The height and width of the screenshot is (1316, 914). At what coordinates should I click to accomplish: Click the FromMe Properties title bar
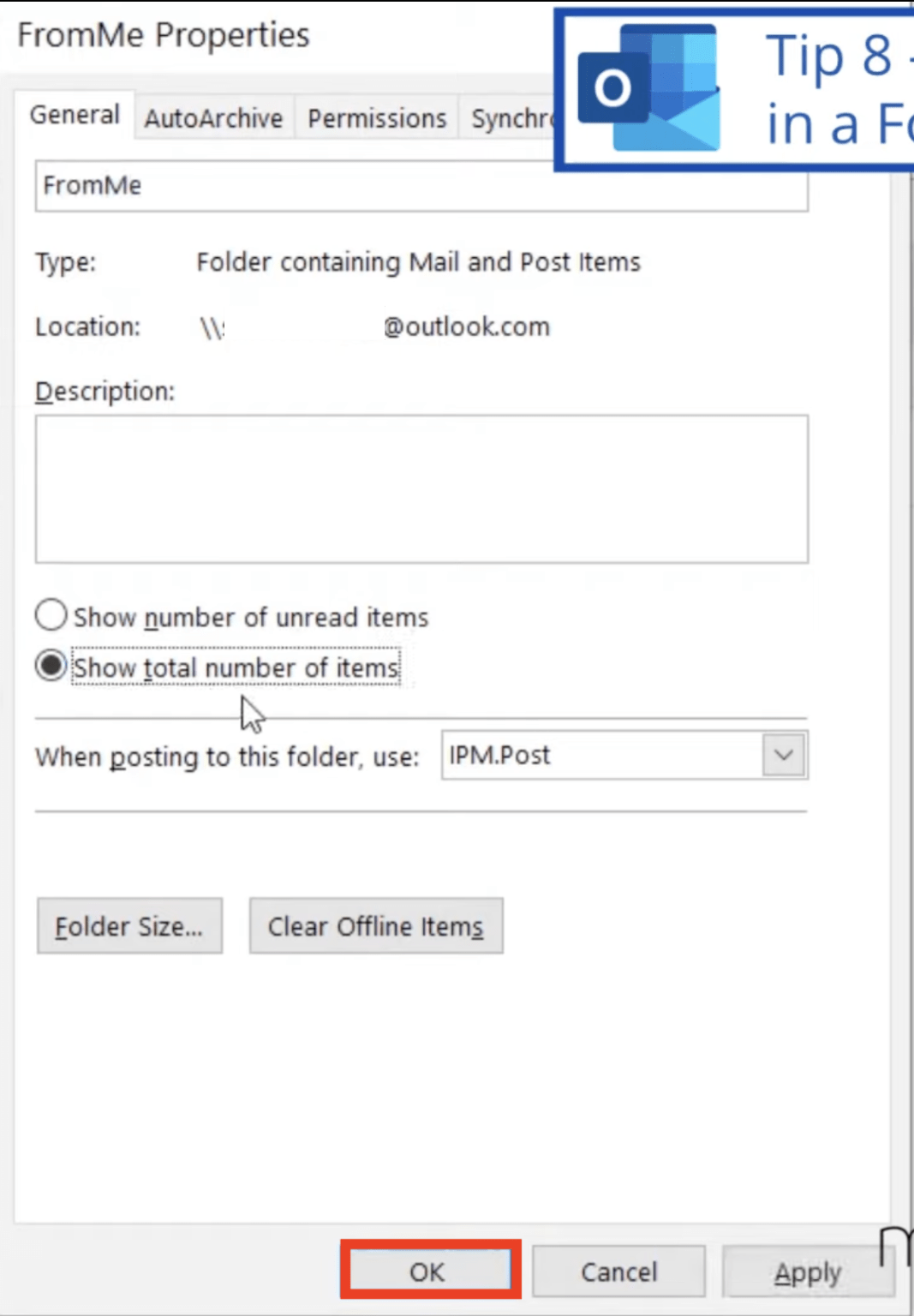163,34
